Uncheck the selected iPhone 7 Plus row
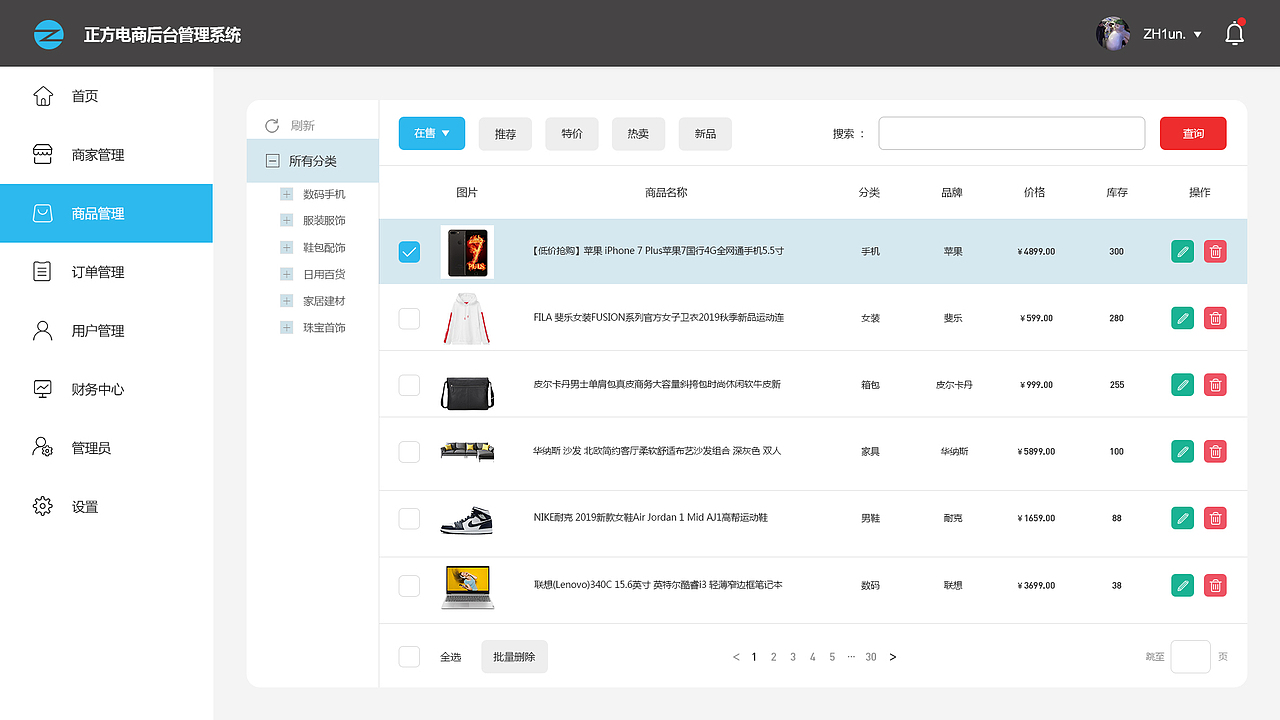1280x720 pixels. 409,252
